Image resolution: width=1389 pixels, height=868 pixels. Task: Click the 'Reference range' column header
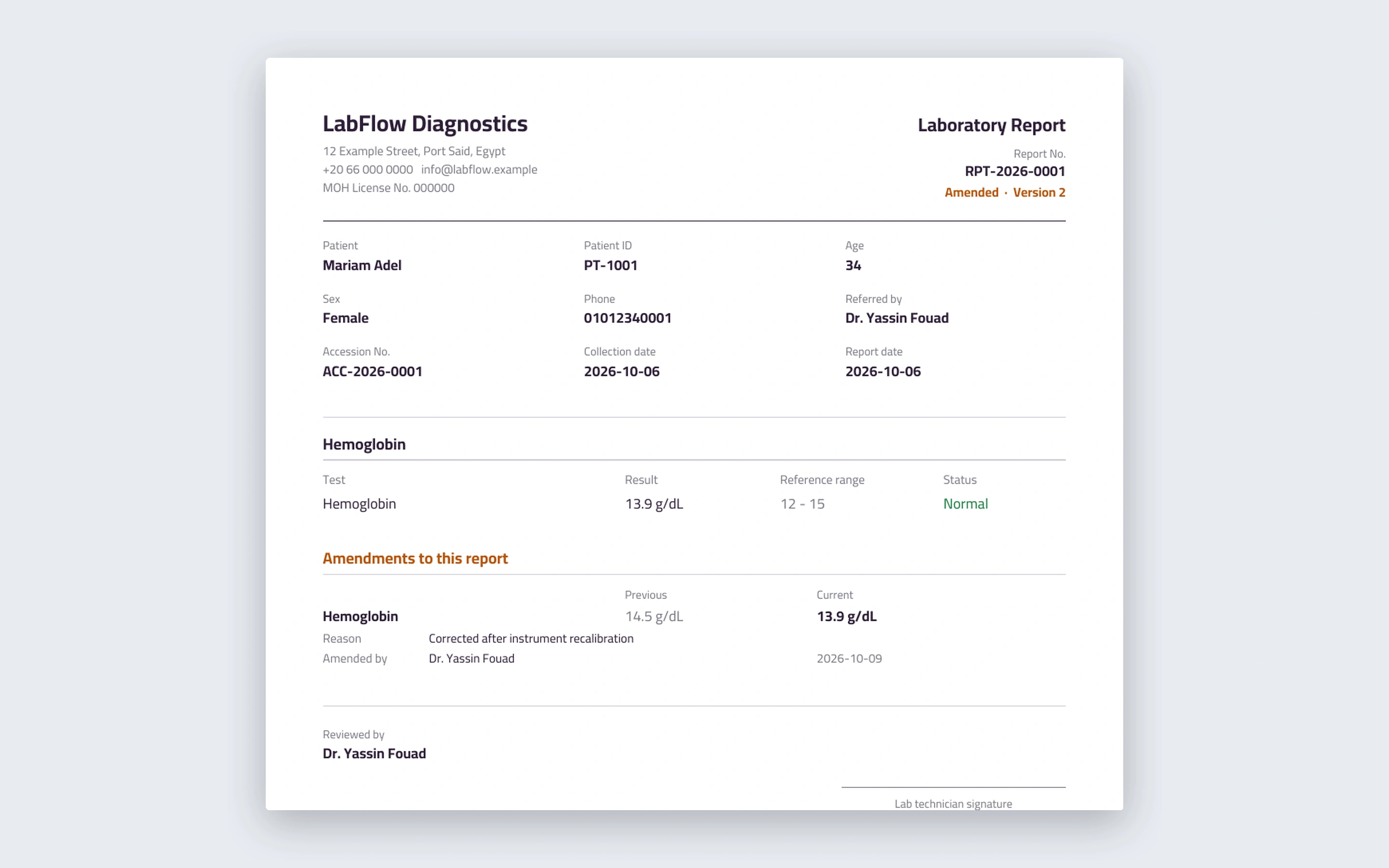pos(822,480)
